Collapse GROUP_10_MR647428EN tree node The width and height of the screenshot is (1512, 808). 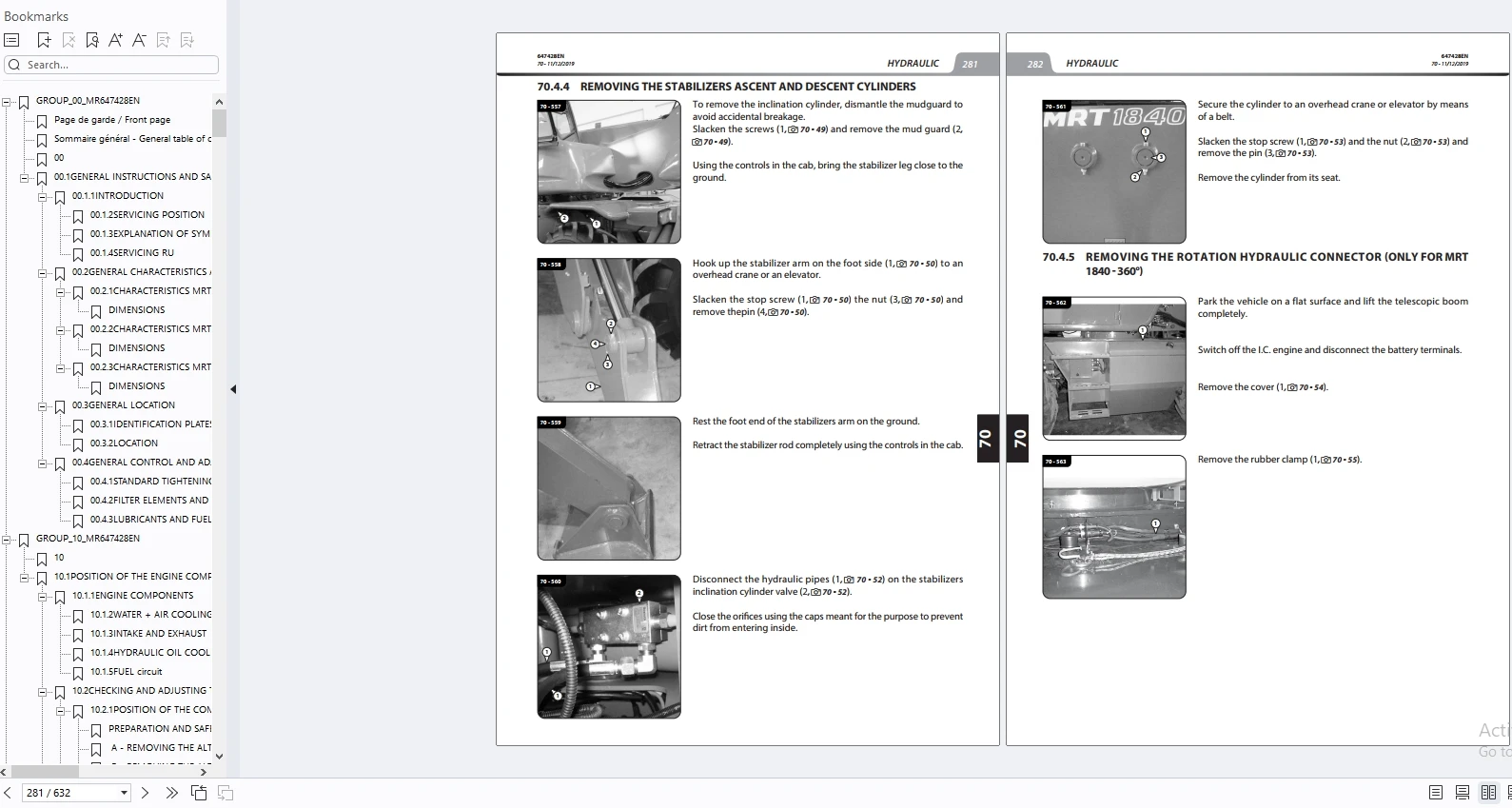[x=7, y=539]
